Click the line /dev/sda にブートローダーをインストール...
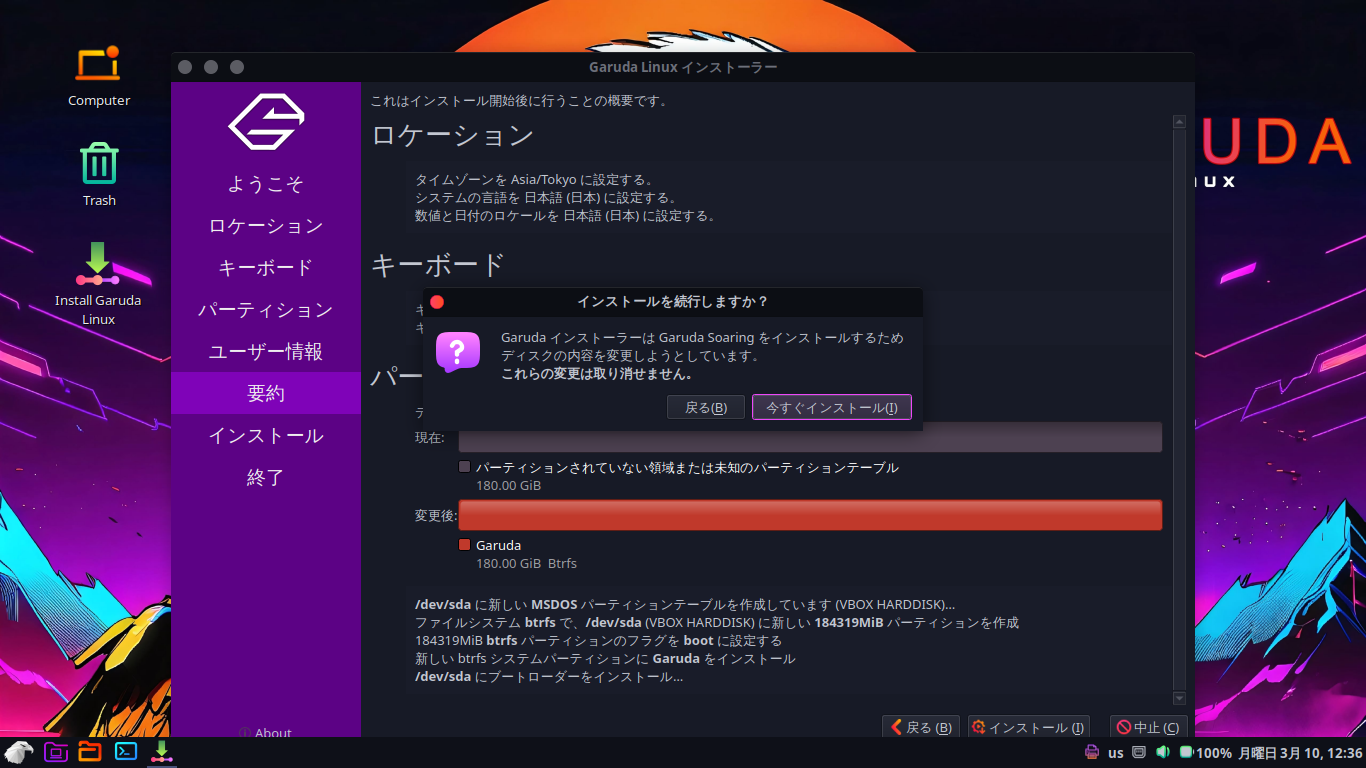Viewport: 1366px width, 768px height. 549,677
